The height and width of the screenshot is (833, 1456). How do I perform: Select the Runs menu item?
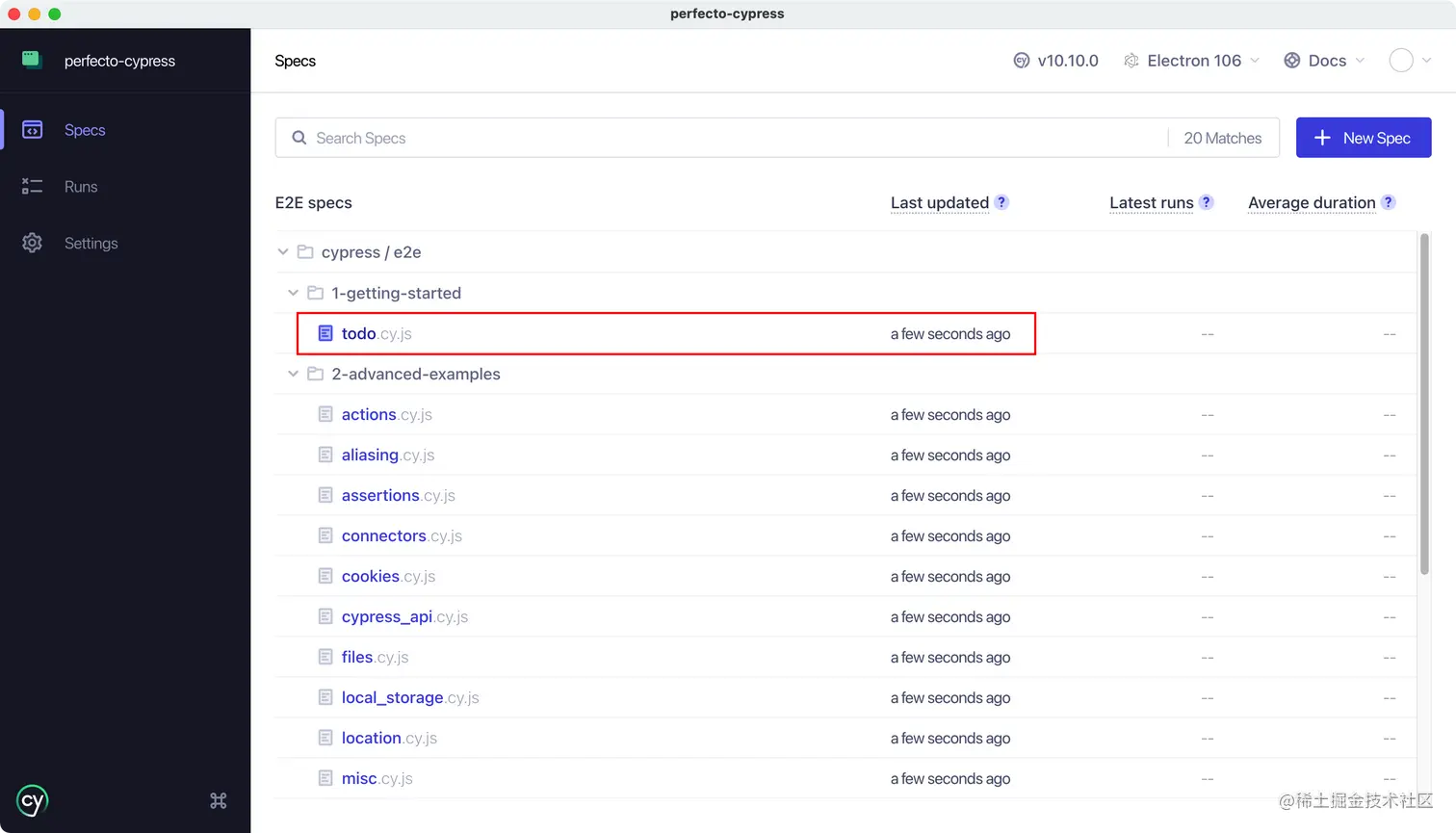[x=125, y=187]
